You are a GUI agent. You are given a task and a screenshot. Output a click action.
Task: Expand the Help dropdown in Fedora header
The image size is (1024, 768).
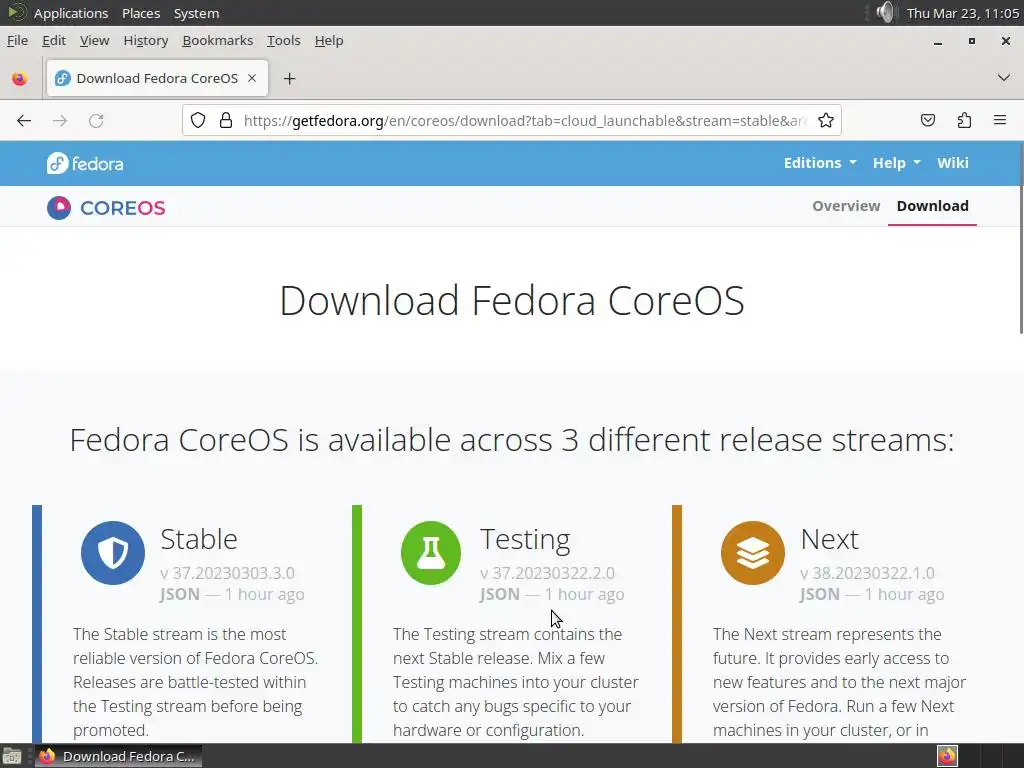[x=896, y=163]
